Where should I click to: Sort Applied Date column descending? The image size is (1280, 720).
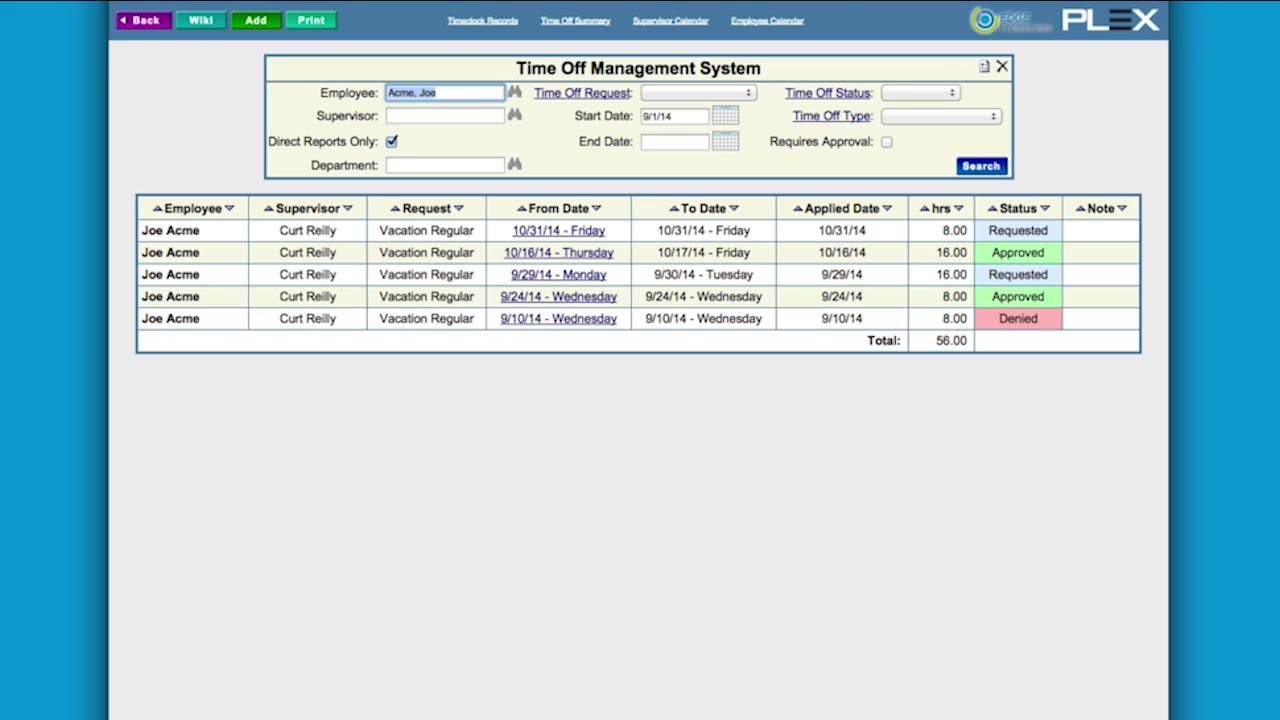pos(887,208)
